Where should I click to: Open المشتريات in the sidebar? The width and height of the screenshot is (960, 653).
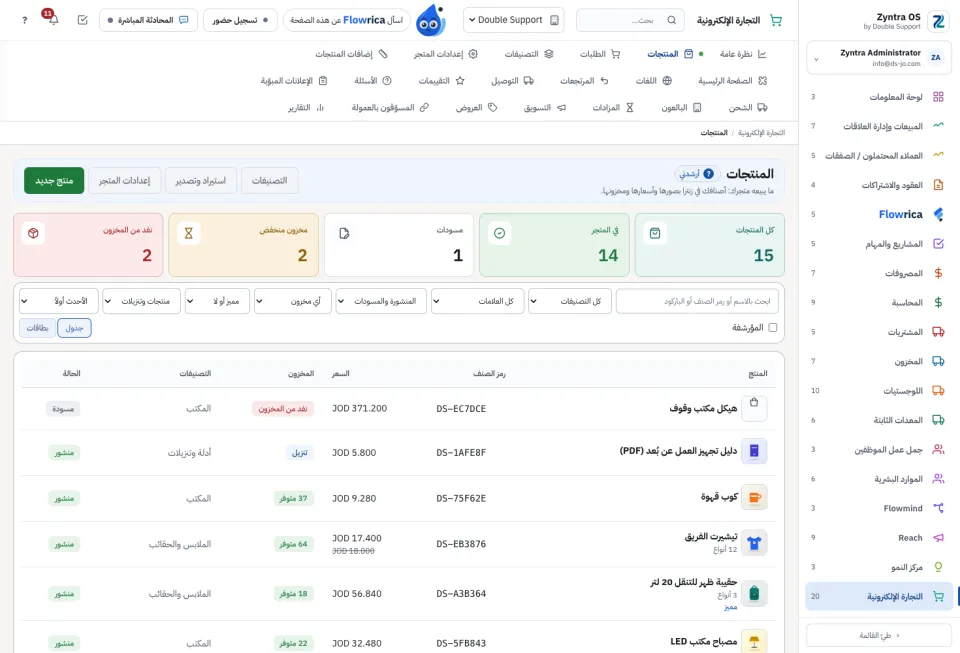click(x=879, y=332)
